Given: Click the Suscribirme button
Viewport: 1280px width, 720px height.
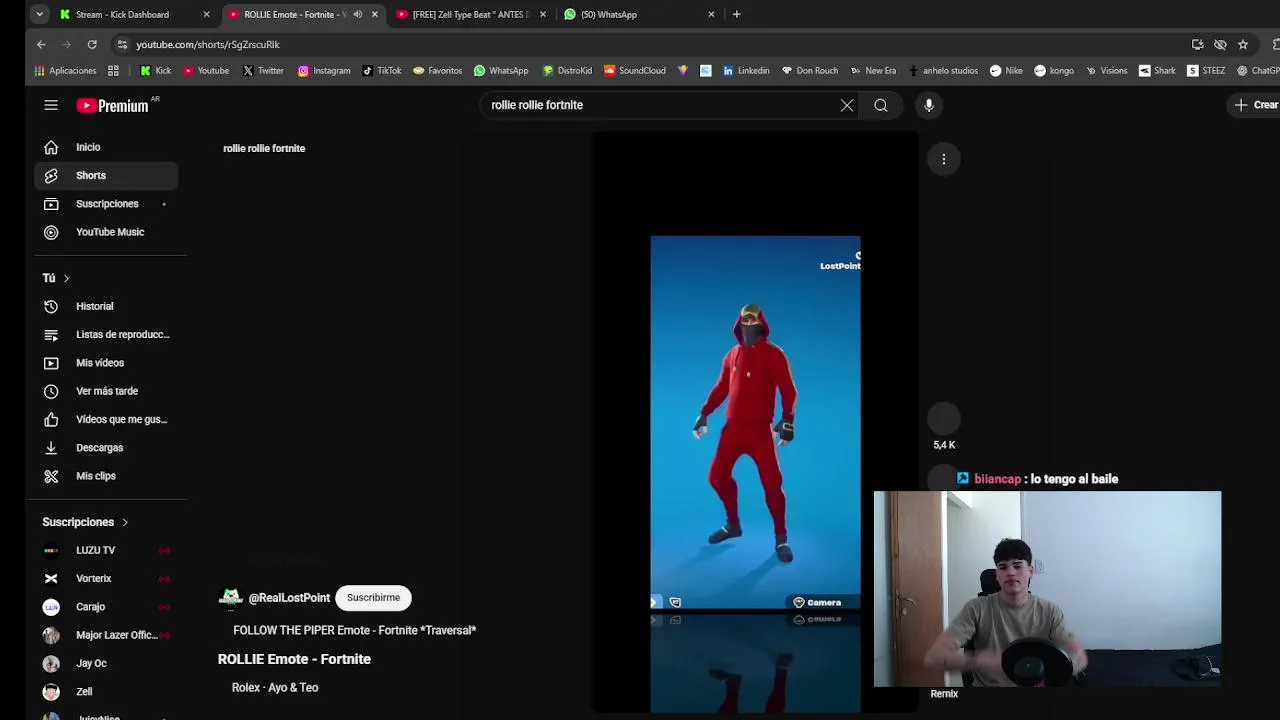Looking at the screenshot, I should click(373, 597).
